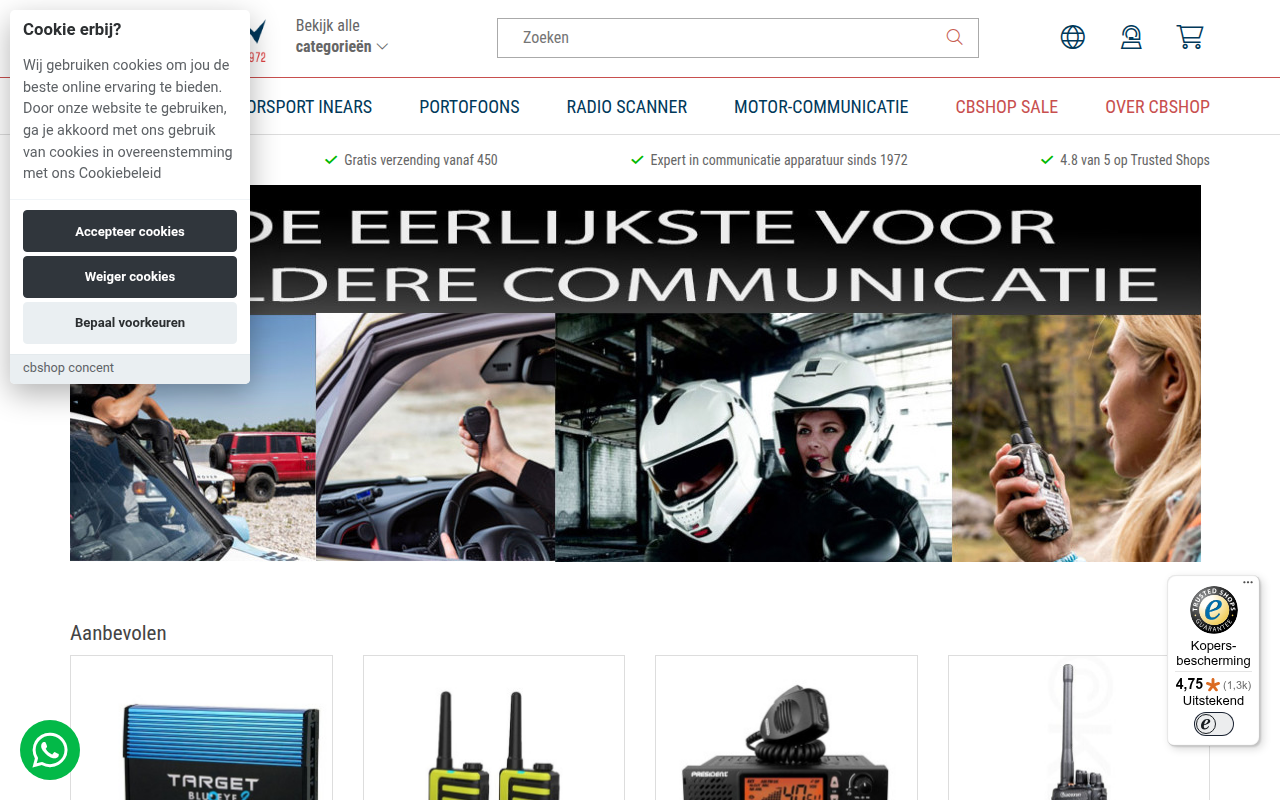Open CBSHOP SALE menu

pos(1006,107)
